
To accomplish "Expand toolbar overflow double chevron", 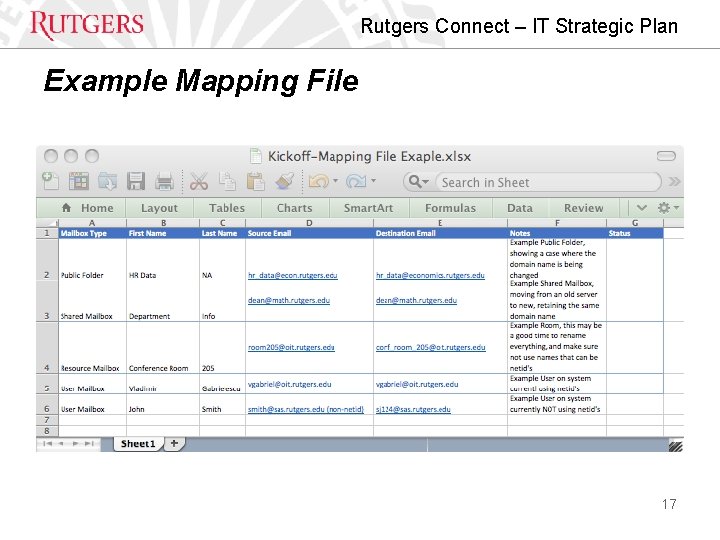I will tap(674, 181).
